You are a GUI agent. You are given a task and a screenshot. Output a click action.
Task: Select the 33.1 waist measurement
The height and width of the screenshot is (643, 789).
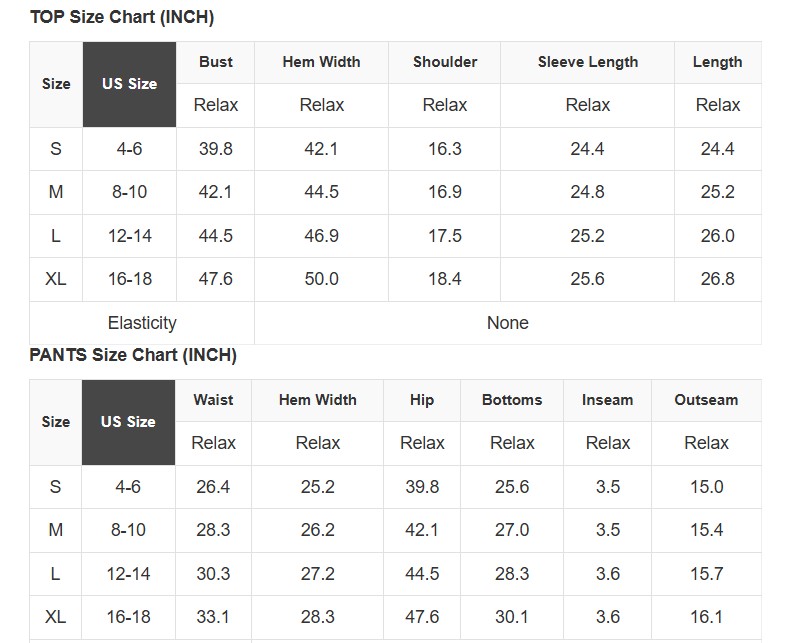214,617
